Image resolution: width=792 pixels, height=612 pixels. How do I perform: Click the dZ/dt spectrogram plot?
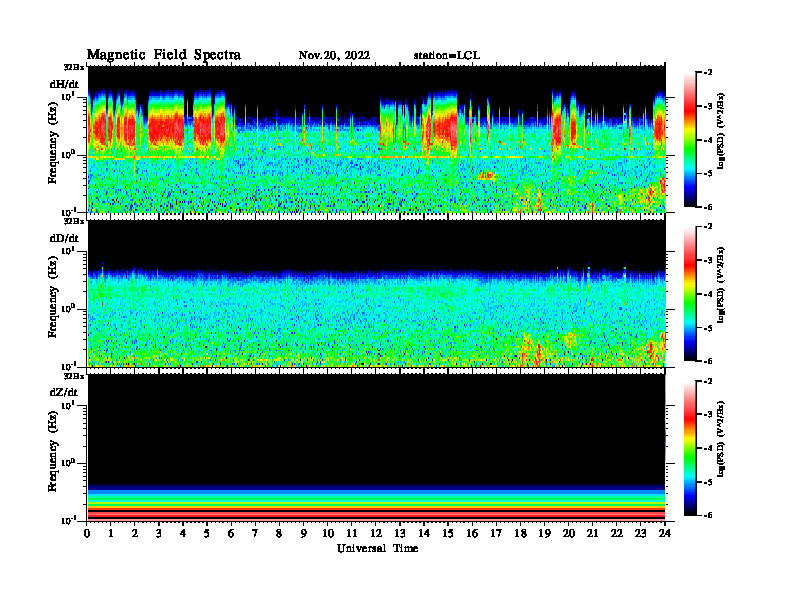click(376, 447)
